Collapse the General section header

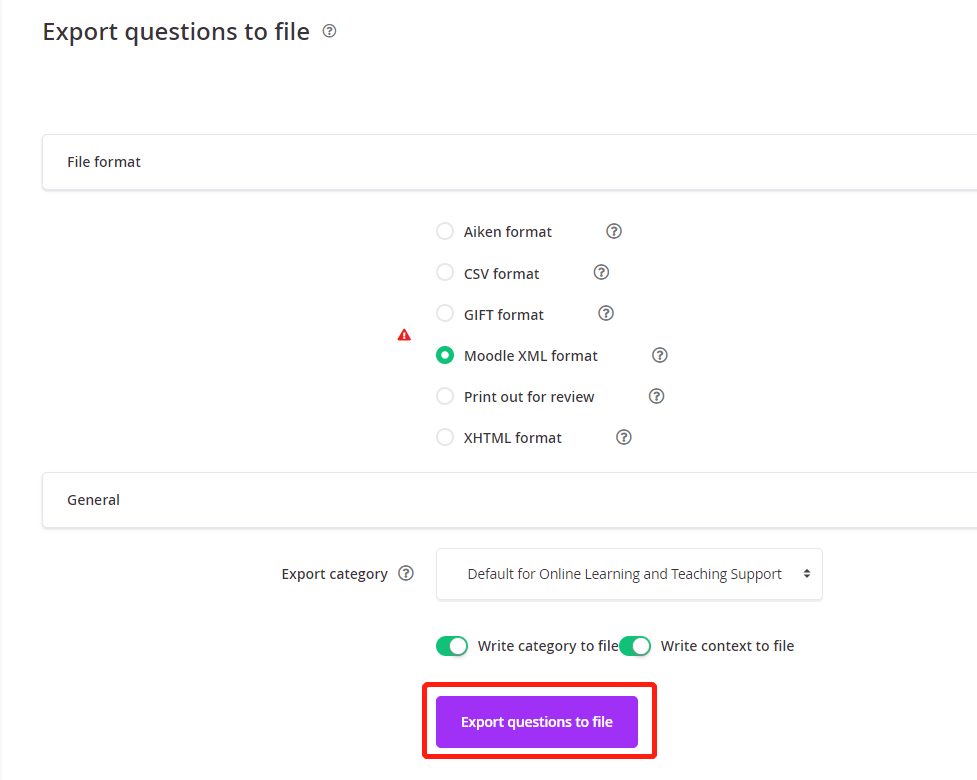[x=509, y=500]
